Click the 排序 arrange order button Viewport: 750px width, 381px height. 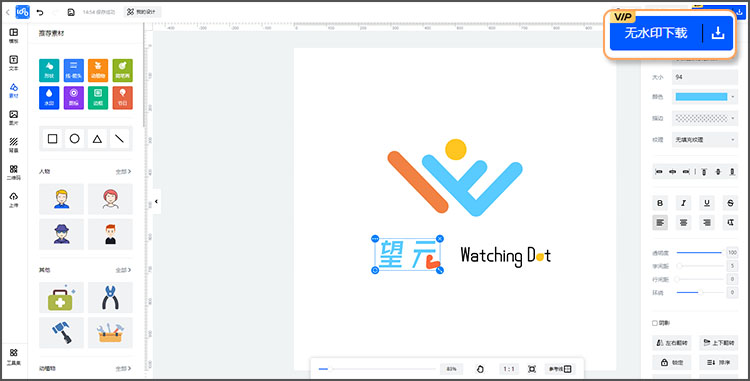point(719,363)
